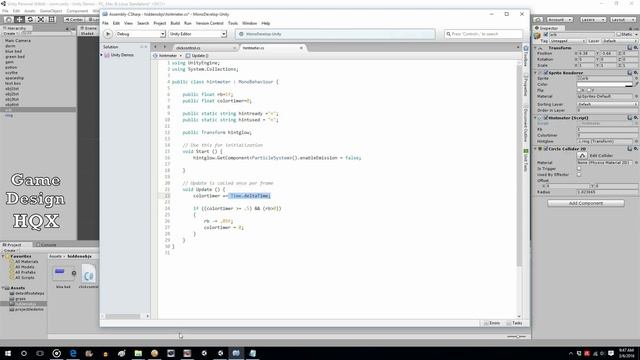Collapse the Transform component
Image resolution: width=640 pixels, height=360 pixels.
536,48
